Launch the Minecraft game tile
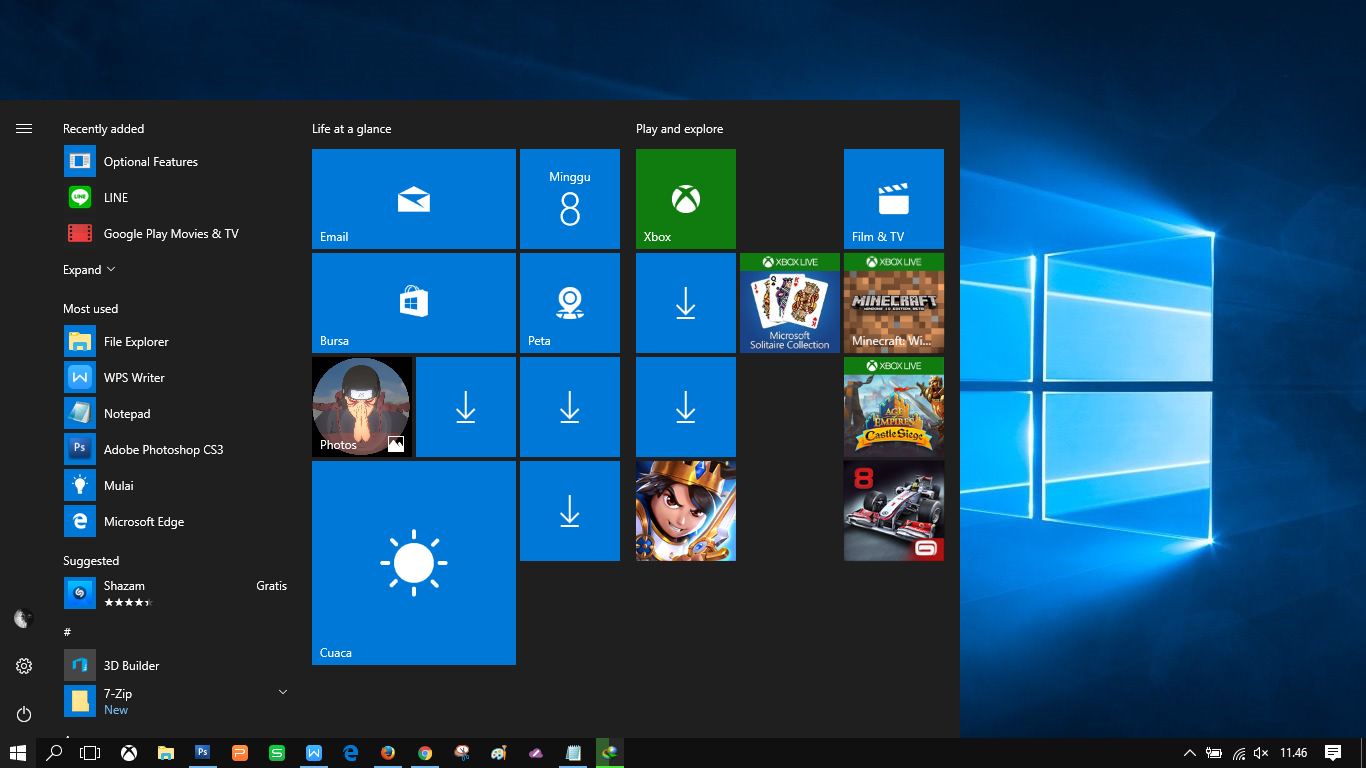1366x768 pixels. [894, 303]
